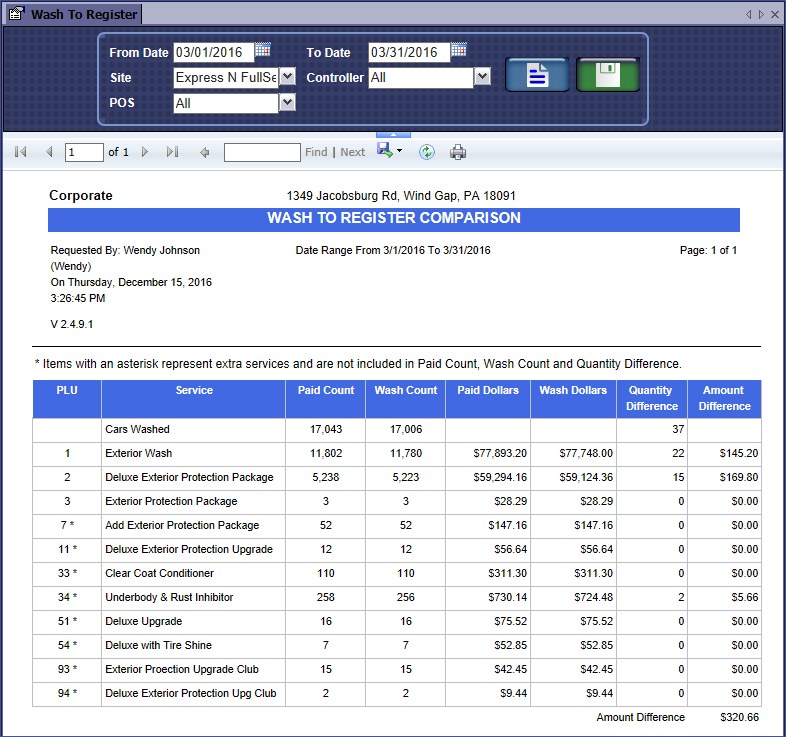This screenshot has width=786, height=737.
Task: Go to the previous report page
Action: click(48, 152)
